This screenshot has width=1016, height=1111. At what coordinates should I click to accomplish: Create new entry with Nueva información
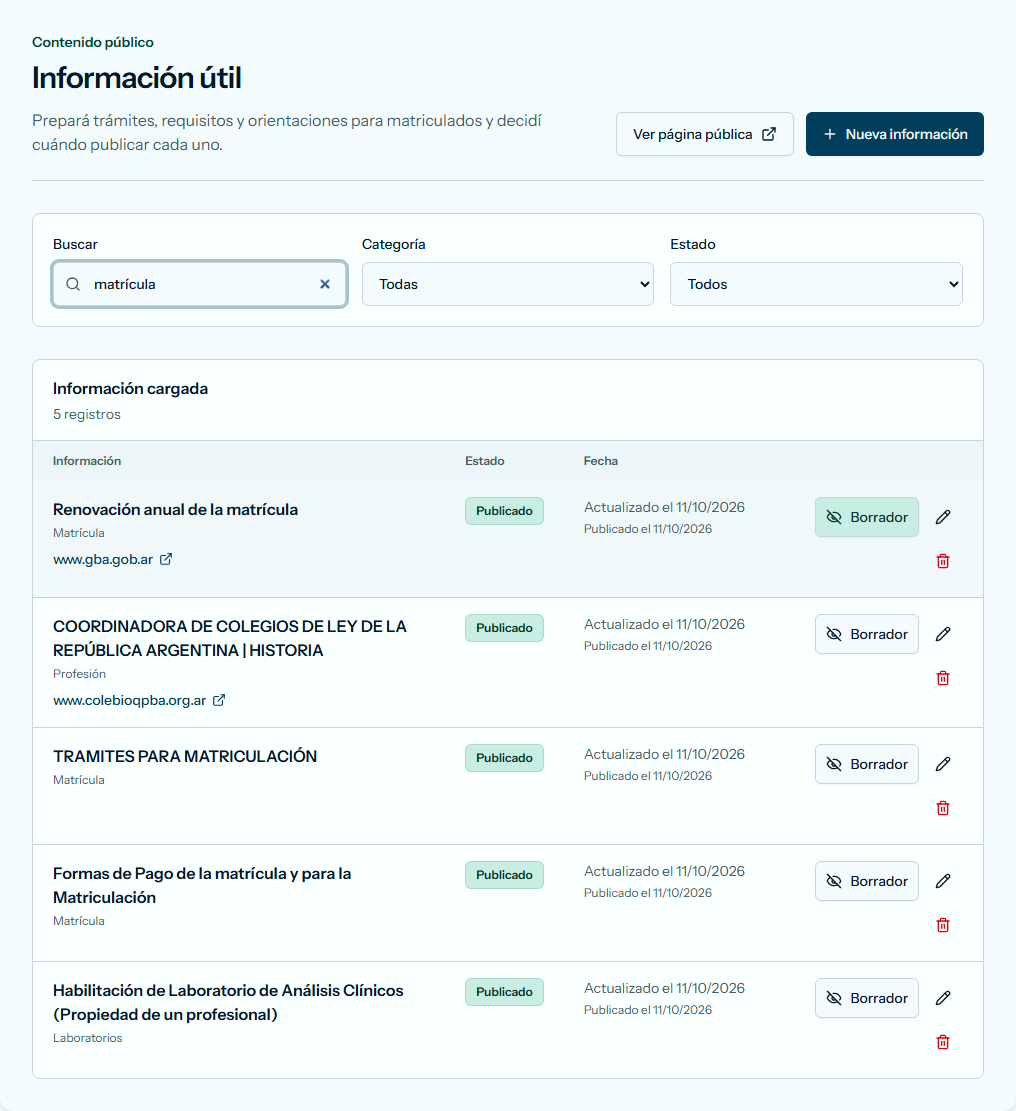894,134
